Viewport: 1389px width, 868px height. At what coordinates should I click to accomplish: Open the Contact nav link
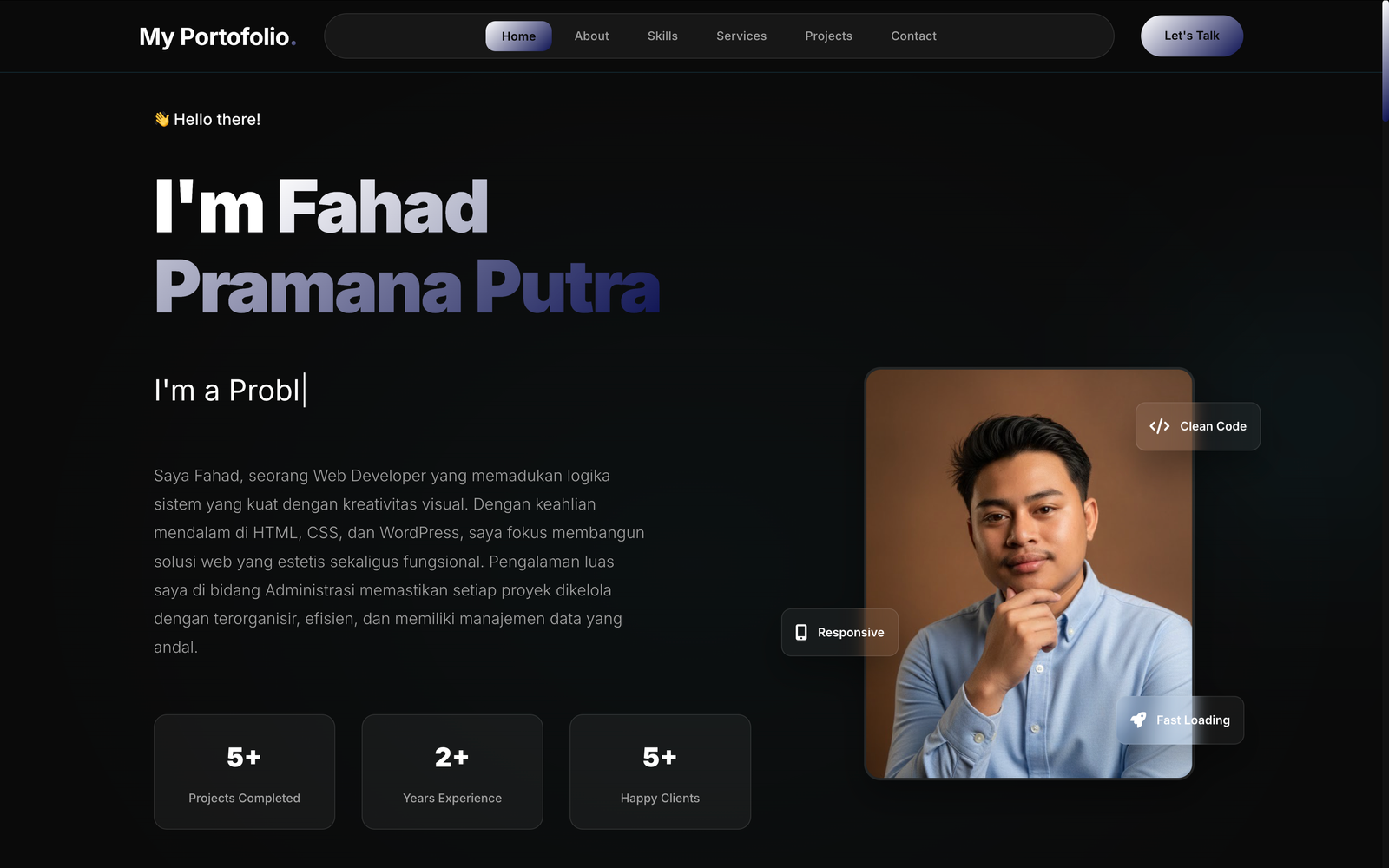tap(913, 36)
